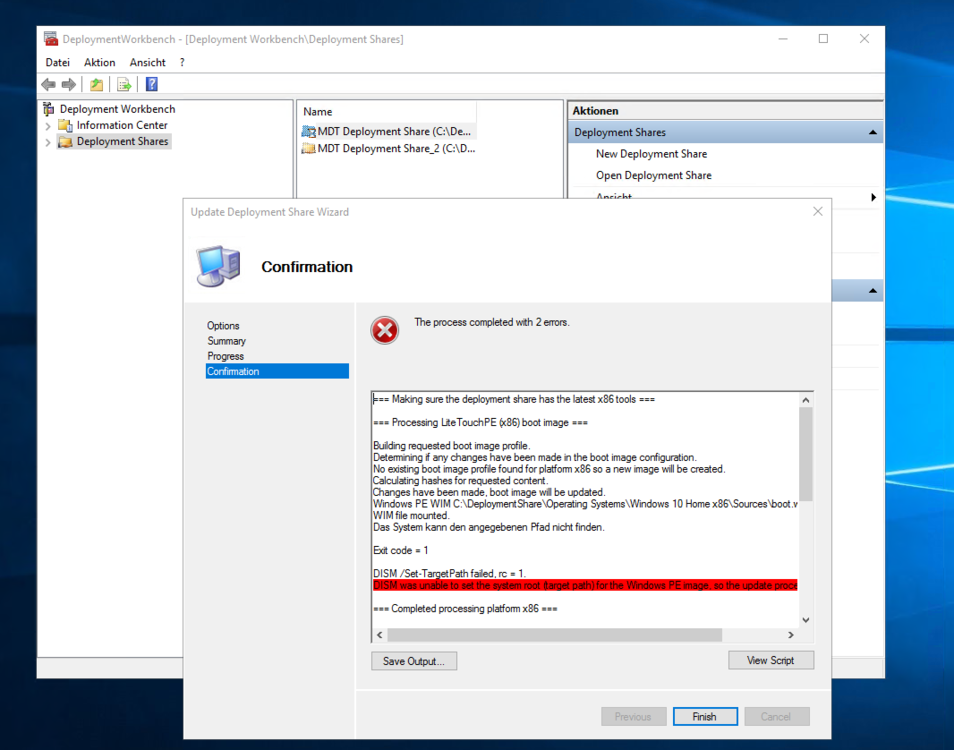Click the horizontal scrollbar in the output log
The image size is (954, 750).
click(x=554, y=635)
